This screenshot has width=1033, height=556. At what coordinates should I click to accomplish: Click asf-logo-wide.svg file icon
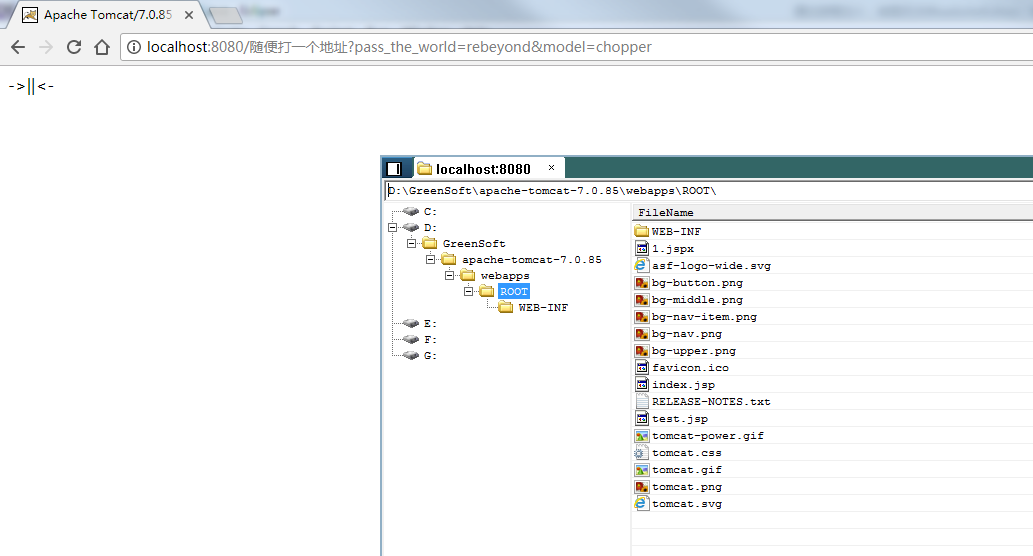point(642,265)
